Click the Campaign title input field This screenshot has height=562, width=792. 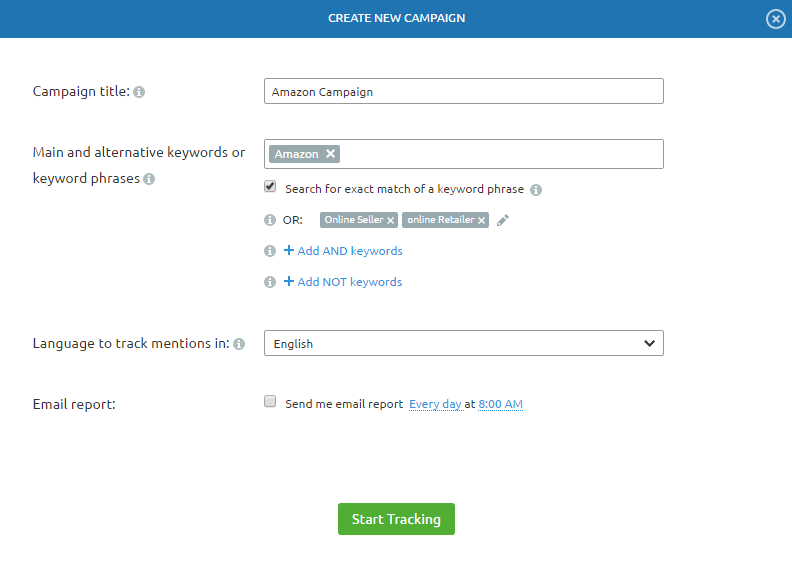tap(464, 91)
